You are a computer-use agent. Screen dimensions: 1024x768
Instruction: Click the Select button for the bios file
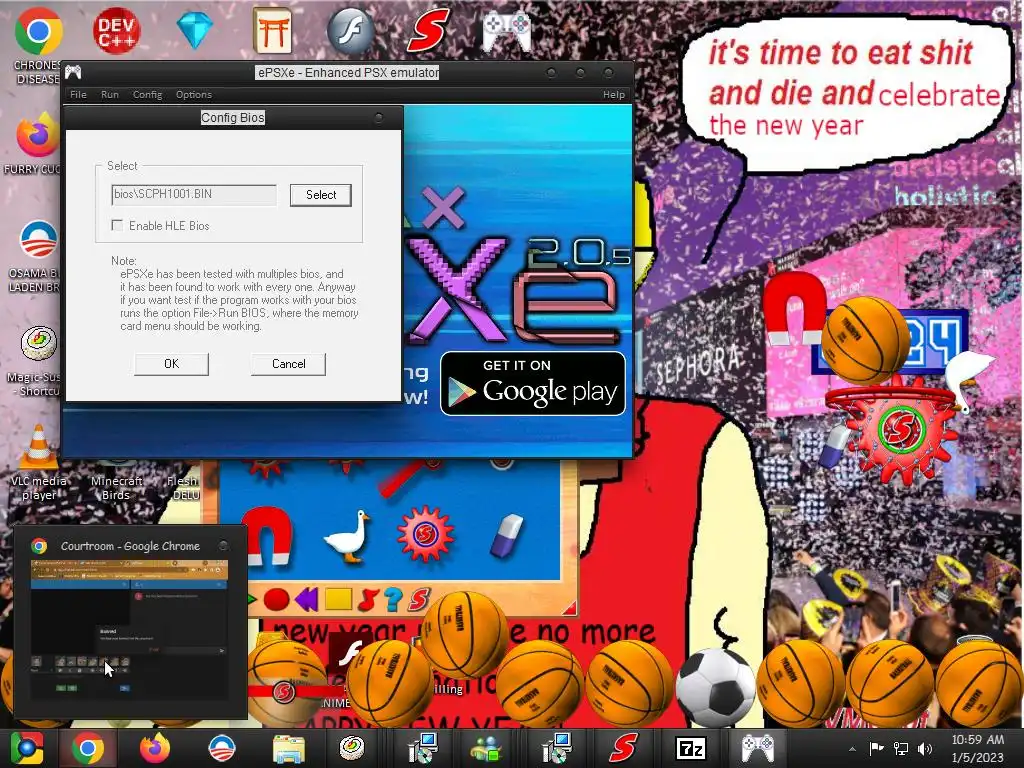pyautogui.click(x=321, y=195)
